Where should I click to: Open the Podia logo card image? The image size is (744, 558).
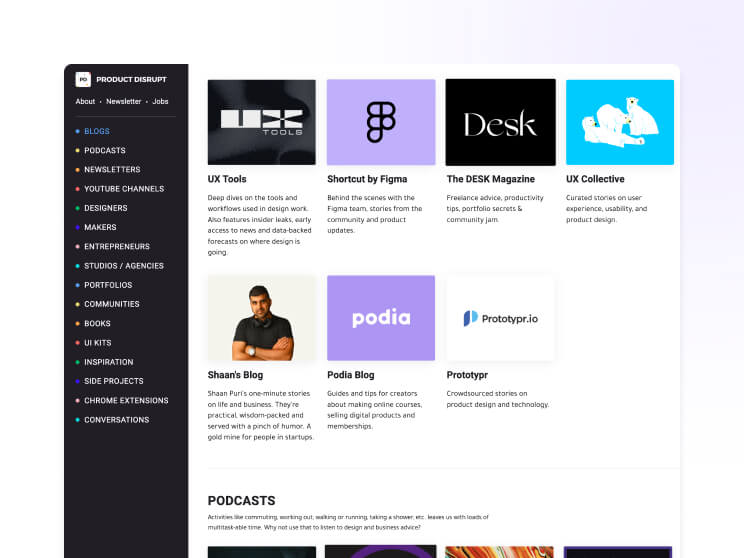(x=381, y=318)
